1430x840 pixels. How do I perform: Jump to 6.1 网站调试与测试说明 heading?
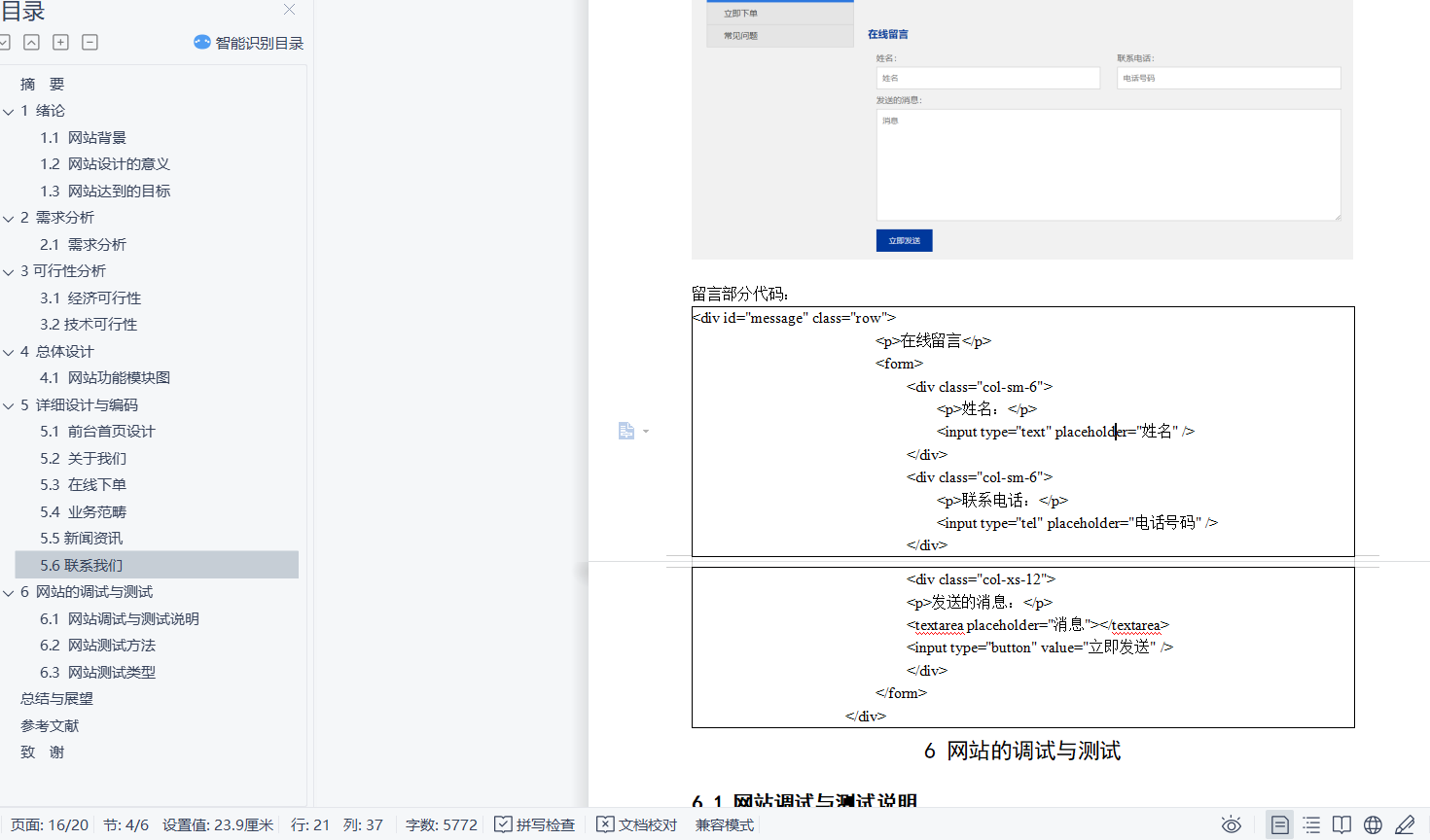[120, 619]
